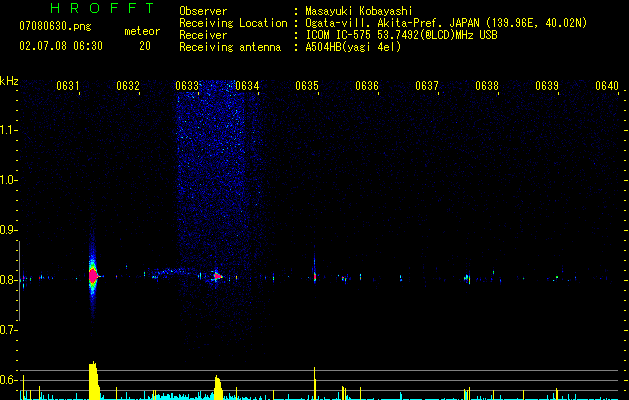Image resolution: width=629 pixels, height=400 pixels.
Task: Select location text Ogata-vill. Akita-Pref. JAPAN
Action: [394, 23]
